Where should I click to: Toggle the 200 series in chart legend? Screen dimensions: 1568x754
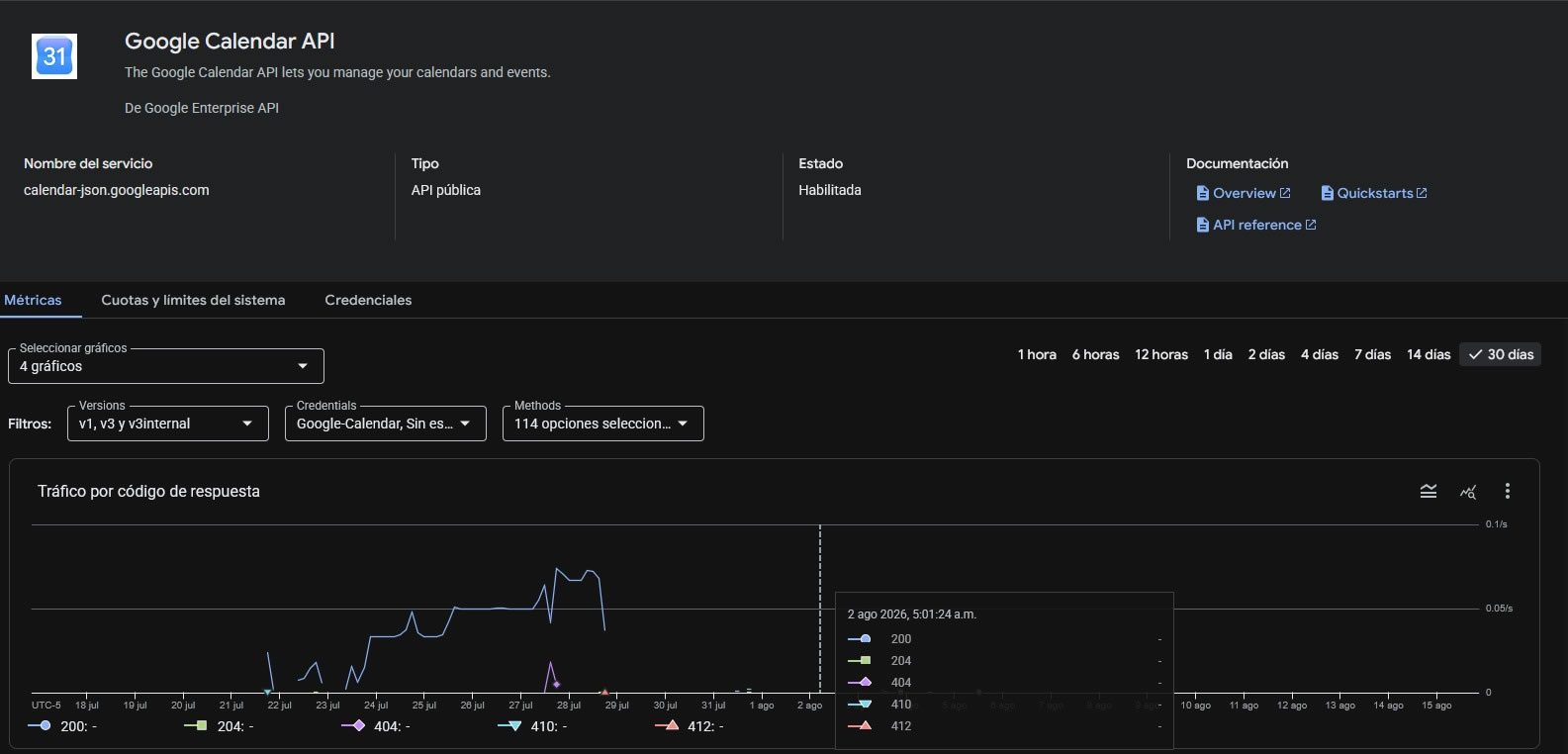pyautogui.click(x=62, y=726)
